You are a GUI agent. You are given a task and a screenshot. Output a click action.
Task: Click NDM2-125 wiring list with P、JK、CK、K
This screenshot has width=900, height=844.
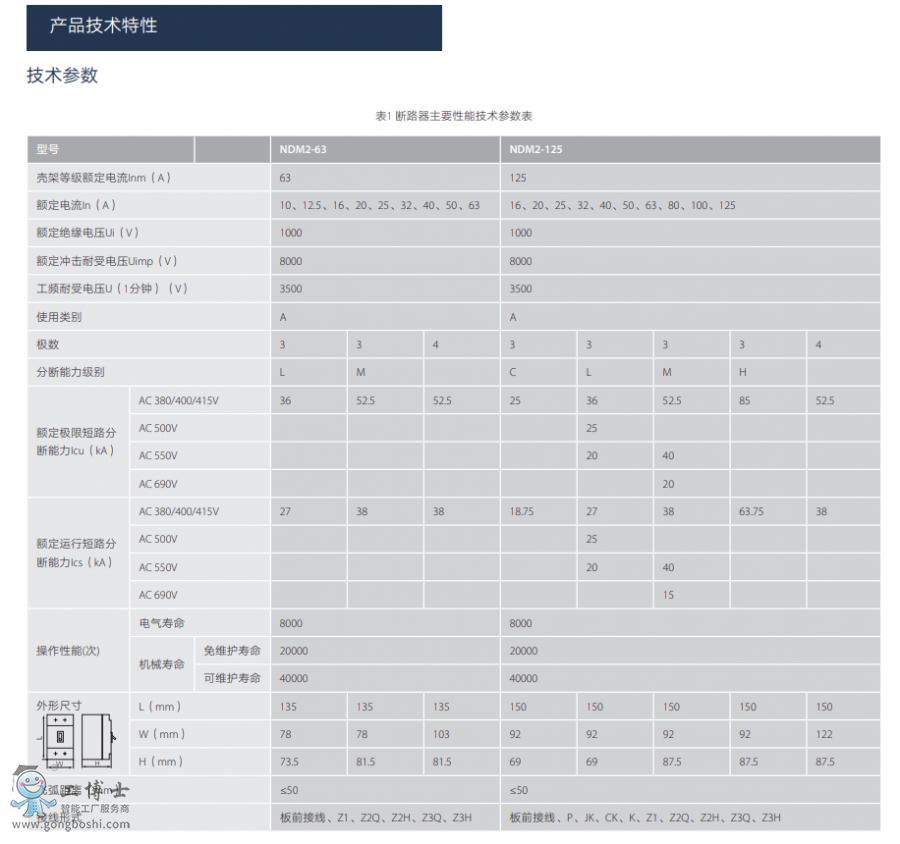point(645,817)
